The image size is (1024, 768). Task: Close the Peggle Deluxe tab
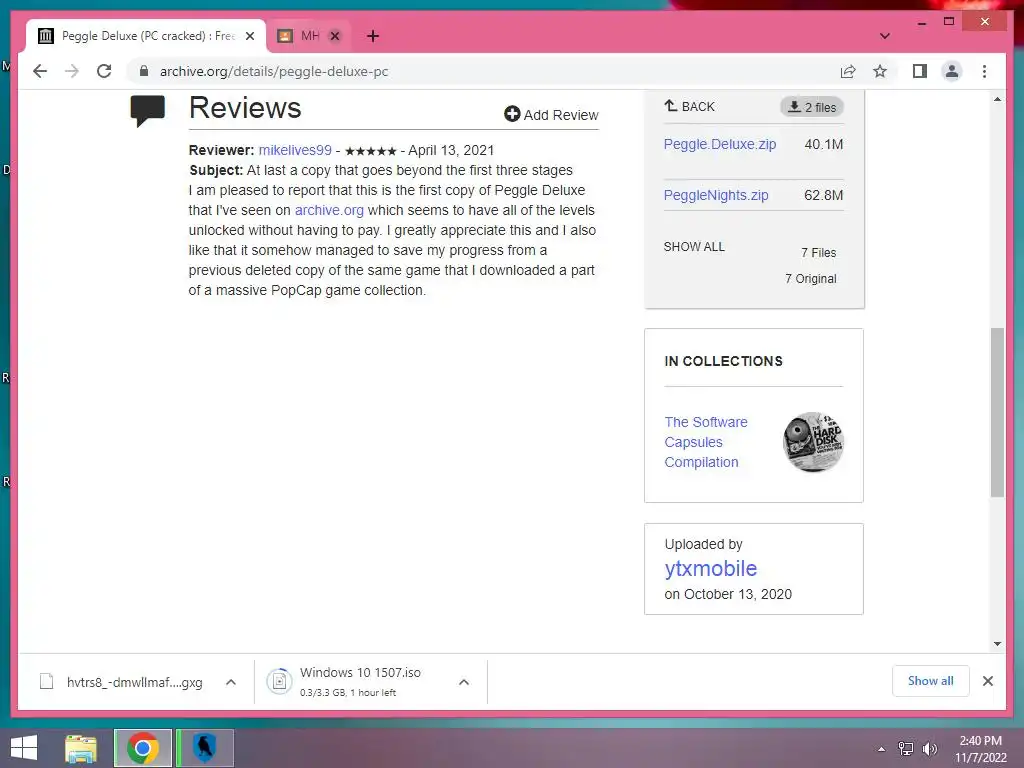coord(249,36)
